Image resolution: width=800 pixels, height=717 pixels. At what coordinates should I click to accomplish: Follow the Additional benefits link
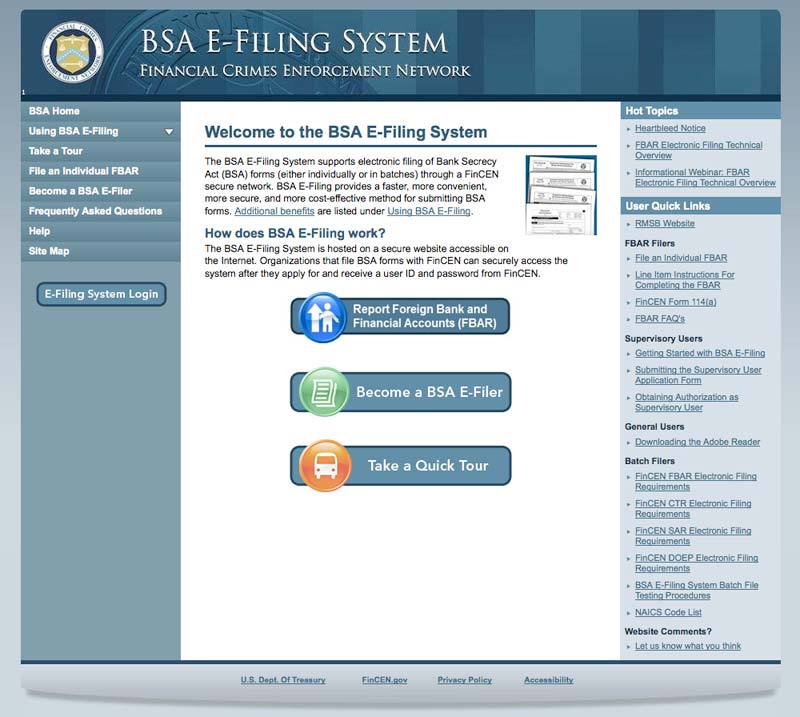tap(274, 211)
